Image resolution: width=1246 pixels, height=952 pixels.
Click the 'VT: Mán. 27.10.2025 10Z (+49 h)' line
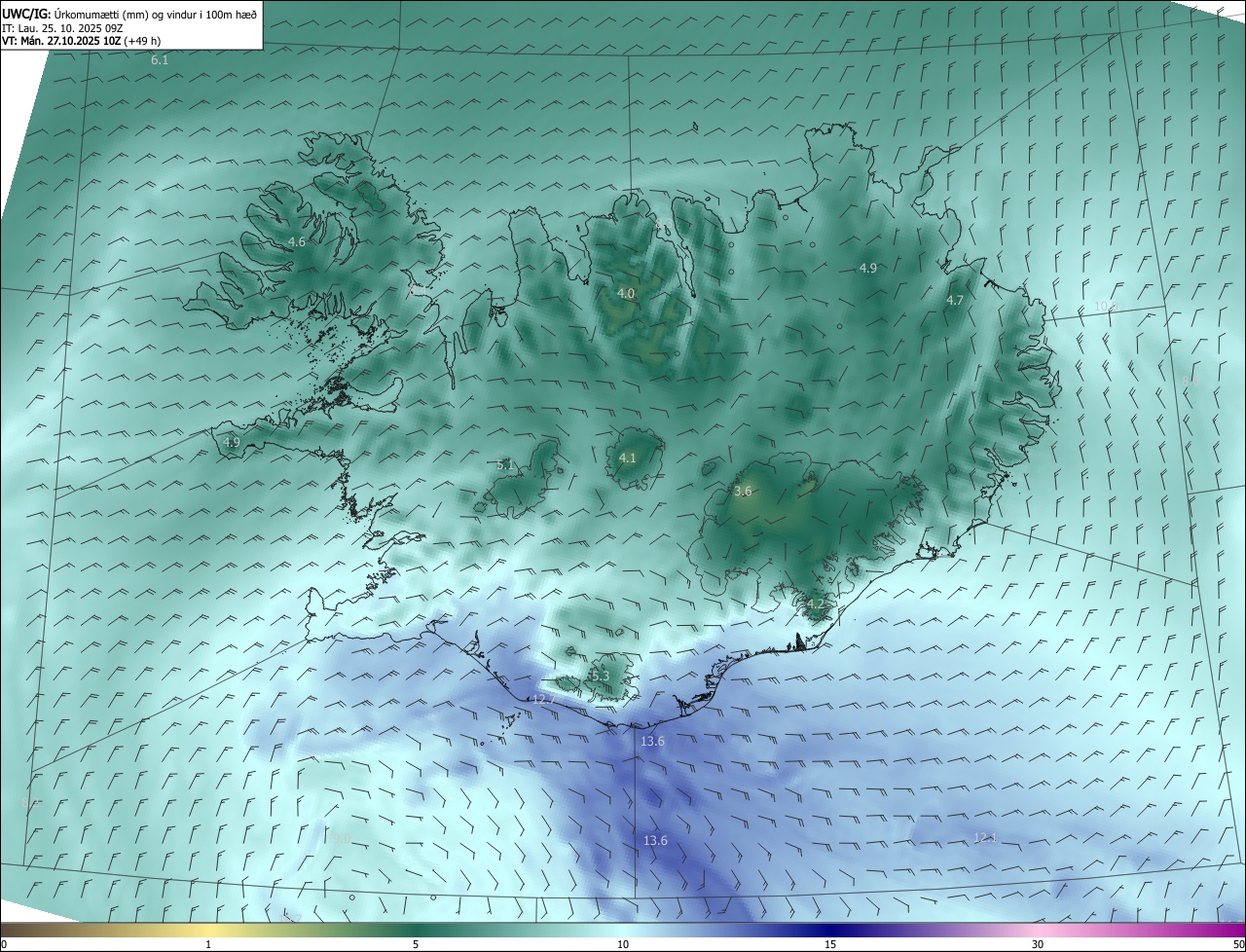pos(82,41)
